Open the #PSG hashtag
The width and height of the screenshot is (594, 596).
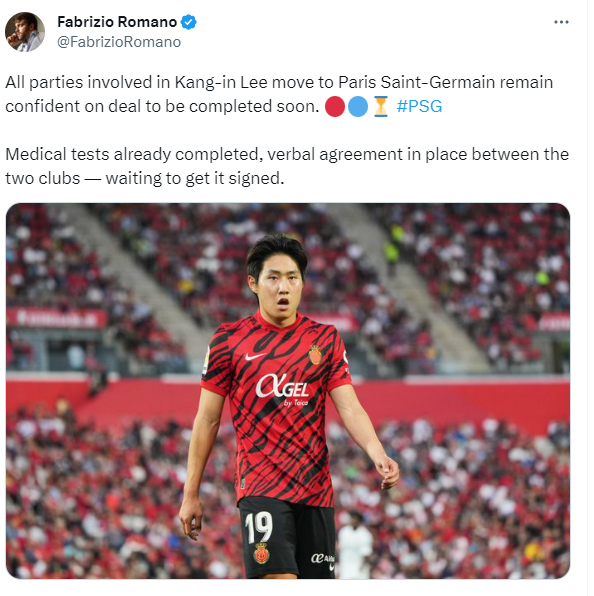[419, 106]
